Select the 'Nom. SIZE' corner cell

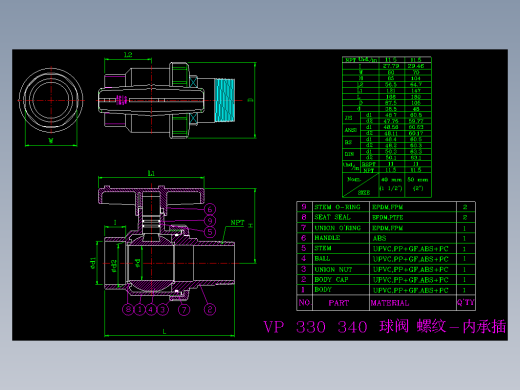pos(361,185)
